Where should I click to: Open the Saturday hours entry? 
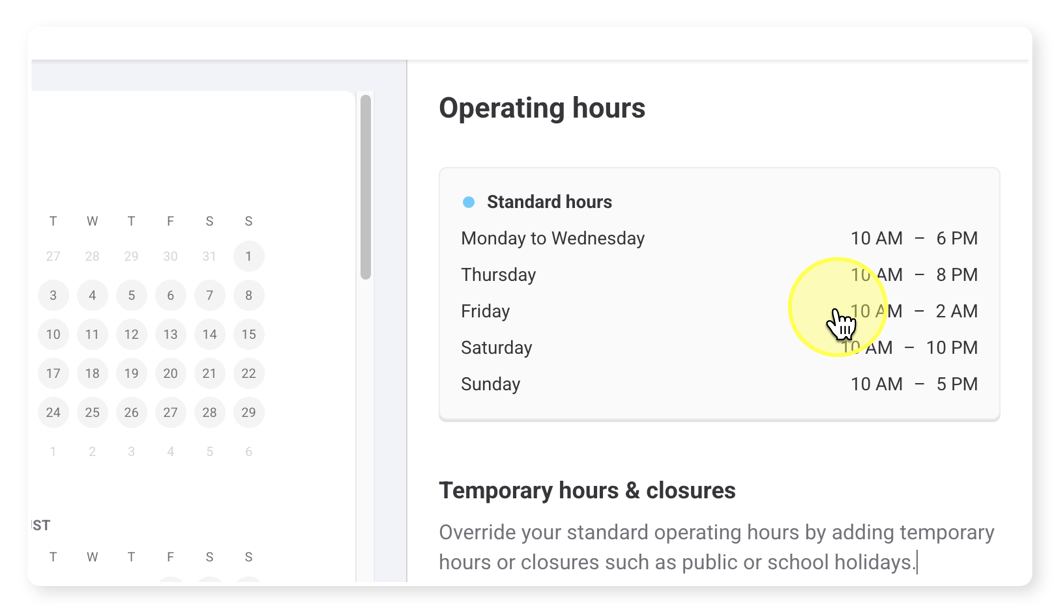click(x=719, y=348)
